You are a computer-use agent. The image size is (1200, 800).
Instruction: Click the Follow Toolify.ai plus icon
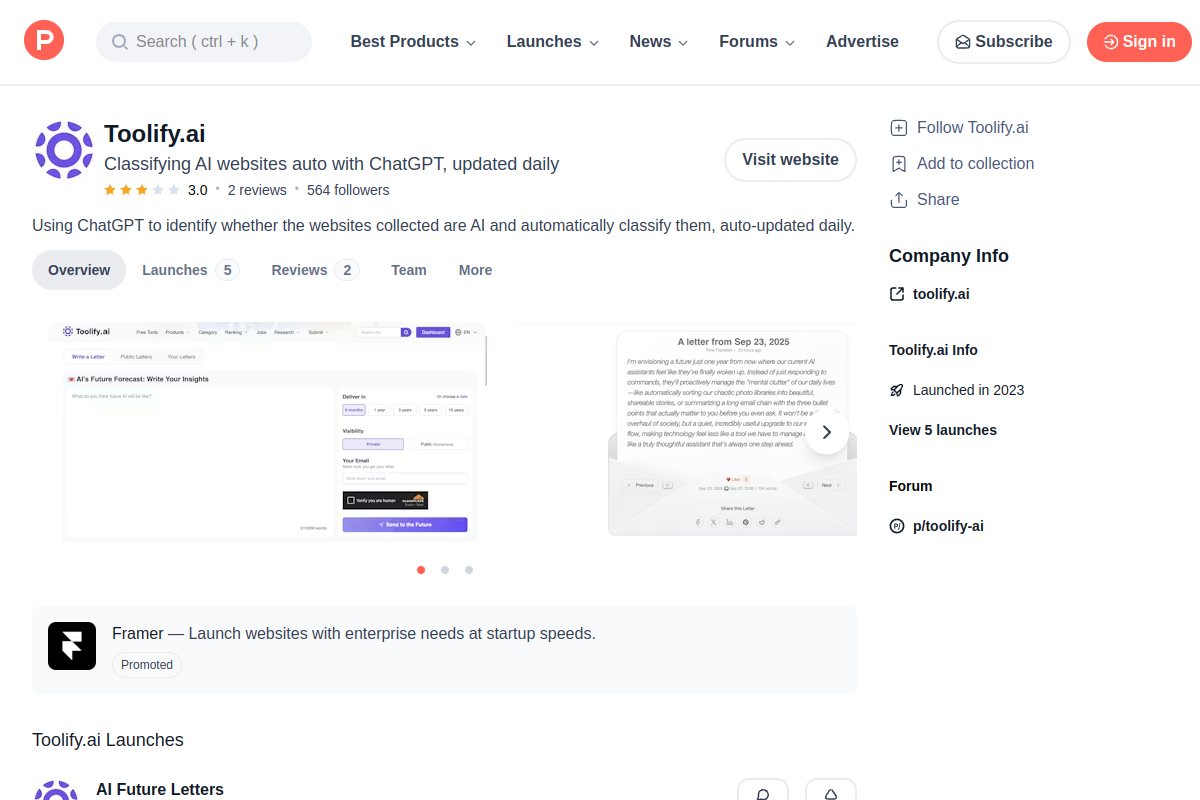click(897, 127)
